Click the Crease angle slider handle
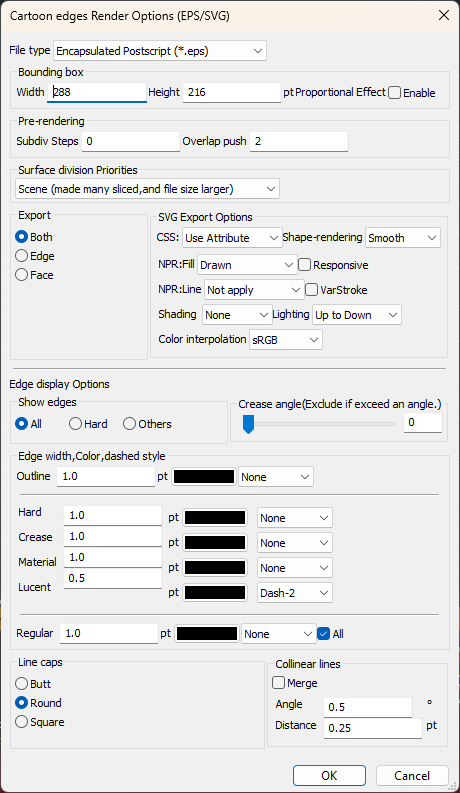The height and width of the screenshot is (793, 460). pos(248,424)
